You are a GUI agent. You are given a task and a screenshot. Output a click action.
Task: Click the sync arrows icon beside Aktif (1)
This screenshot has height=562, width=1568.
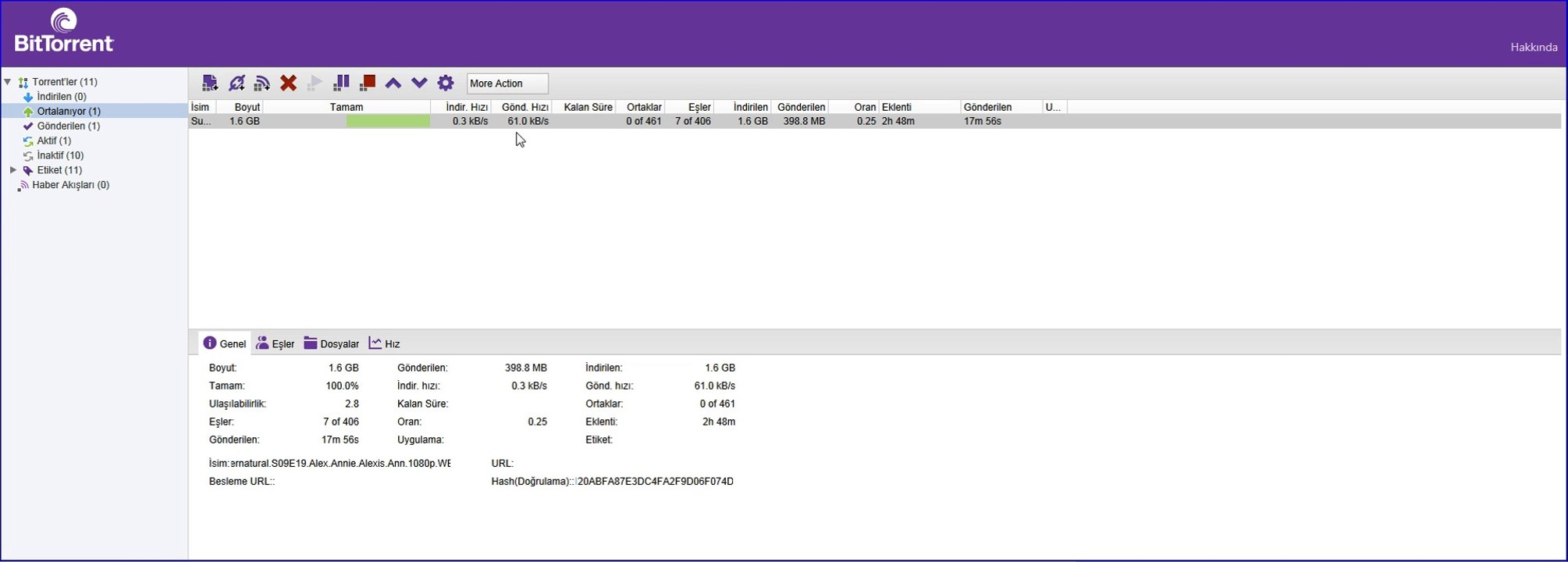tap(28, 141)
